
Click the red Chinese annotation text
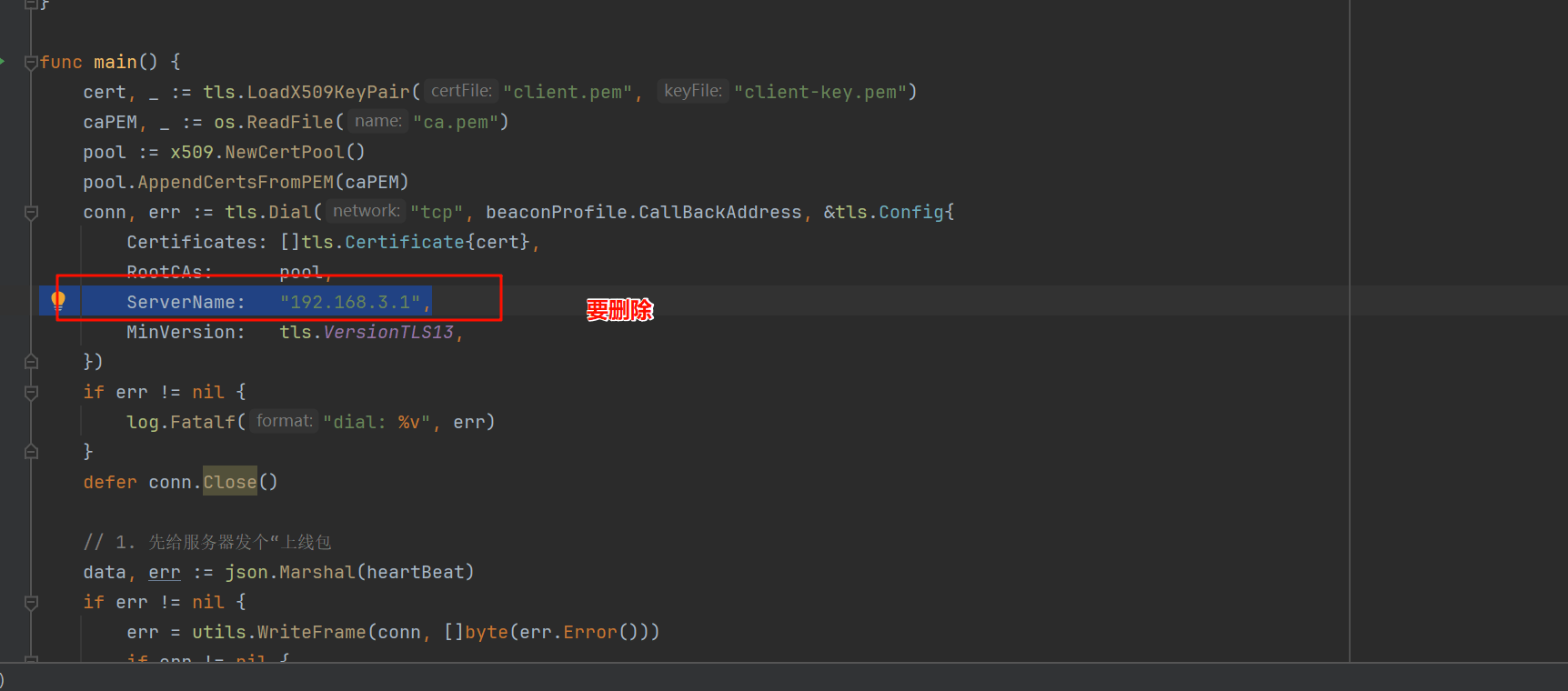[x=619, y=310]
